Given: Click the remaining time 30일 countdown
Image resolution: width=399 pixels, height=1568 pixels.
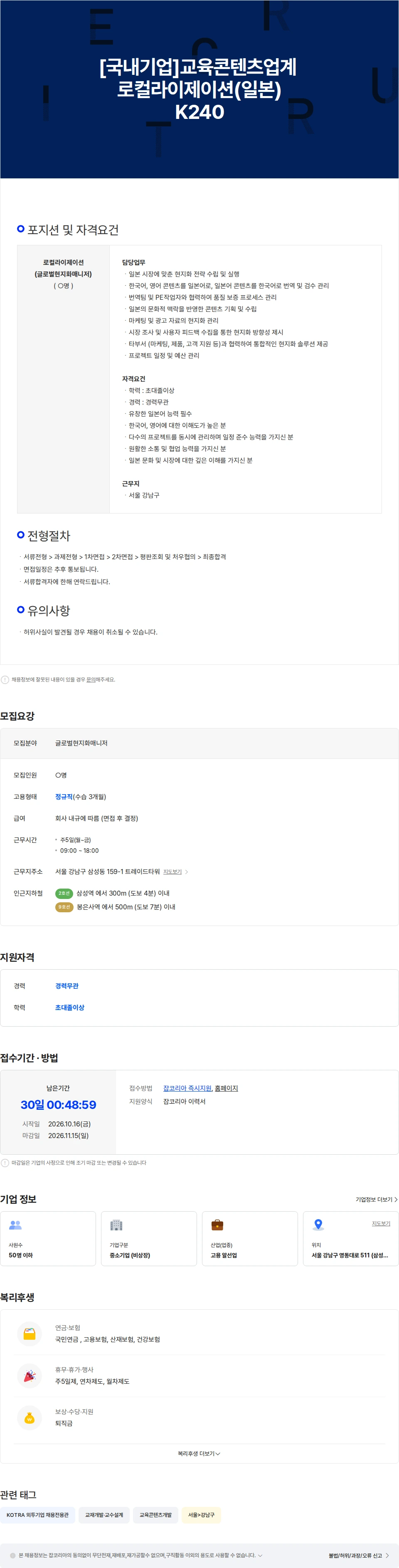Looking at the screenshot, I should tap(58, 1105).
